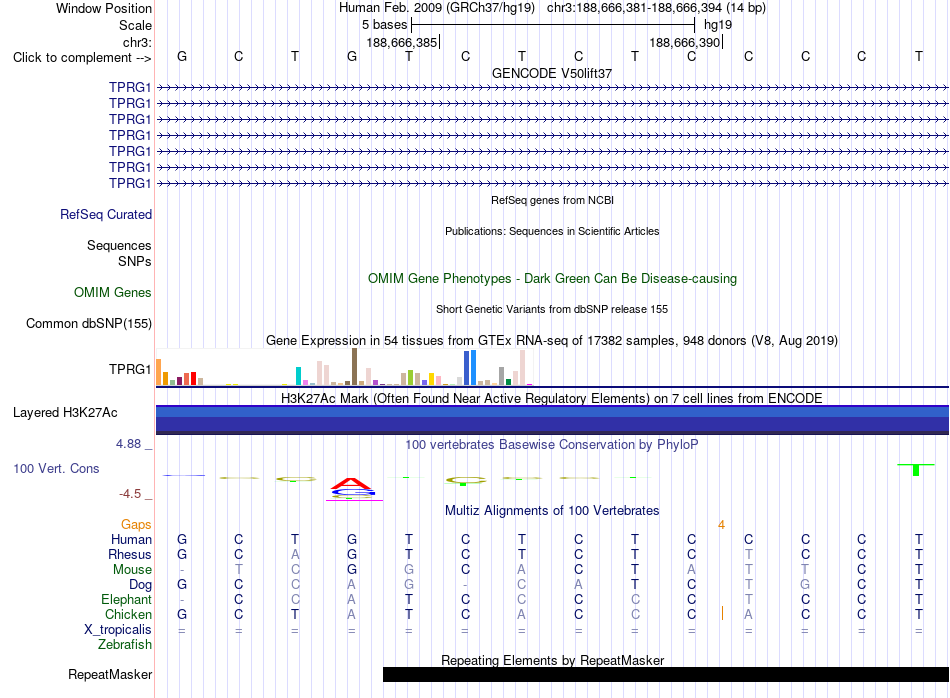Click the orange Gaps label

pos(136,525)
